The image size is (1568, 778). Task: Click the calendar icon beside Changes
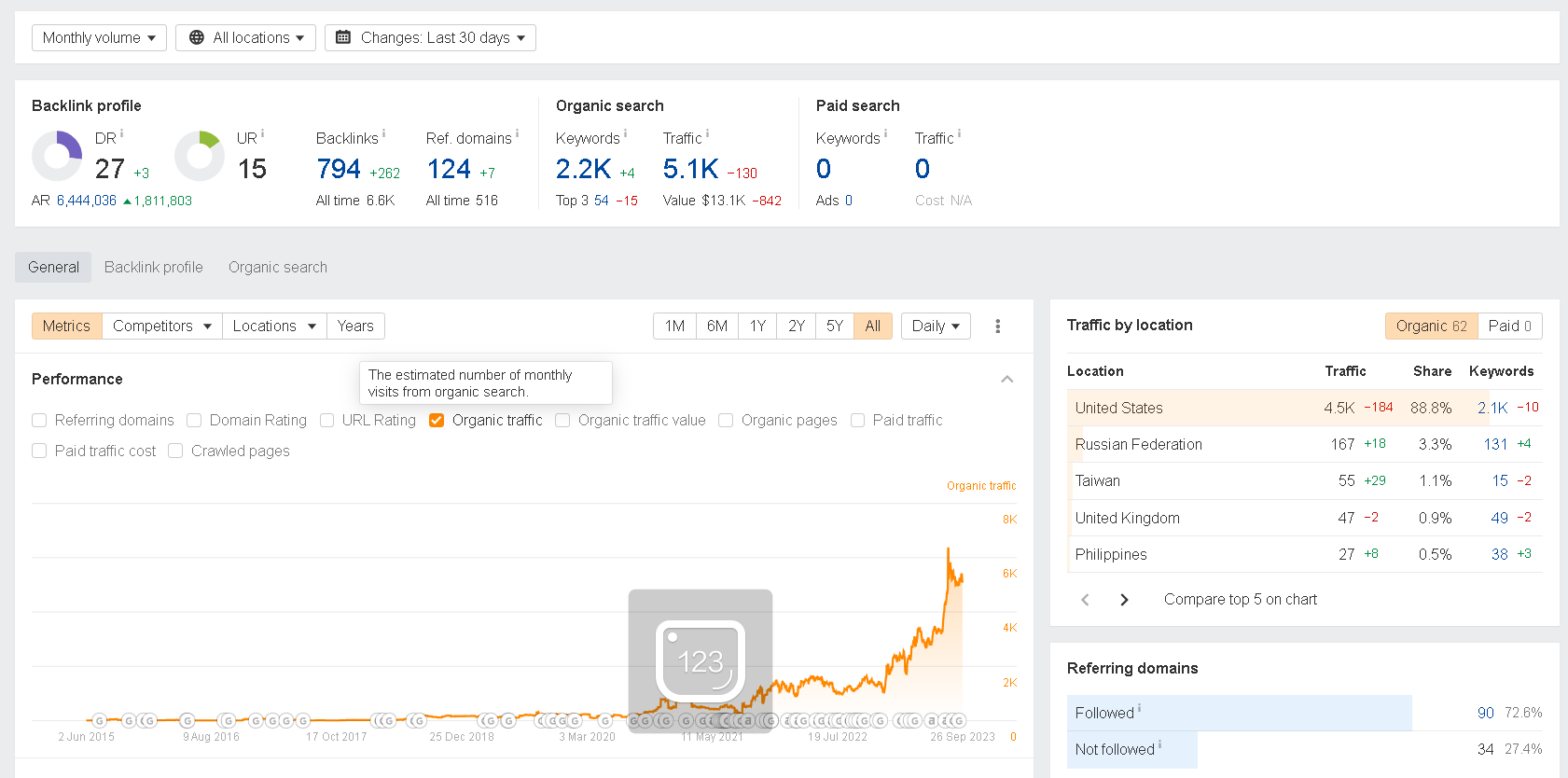pyautogui.click(x=343, y=37)
